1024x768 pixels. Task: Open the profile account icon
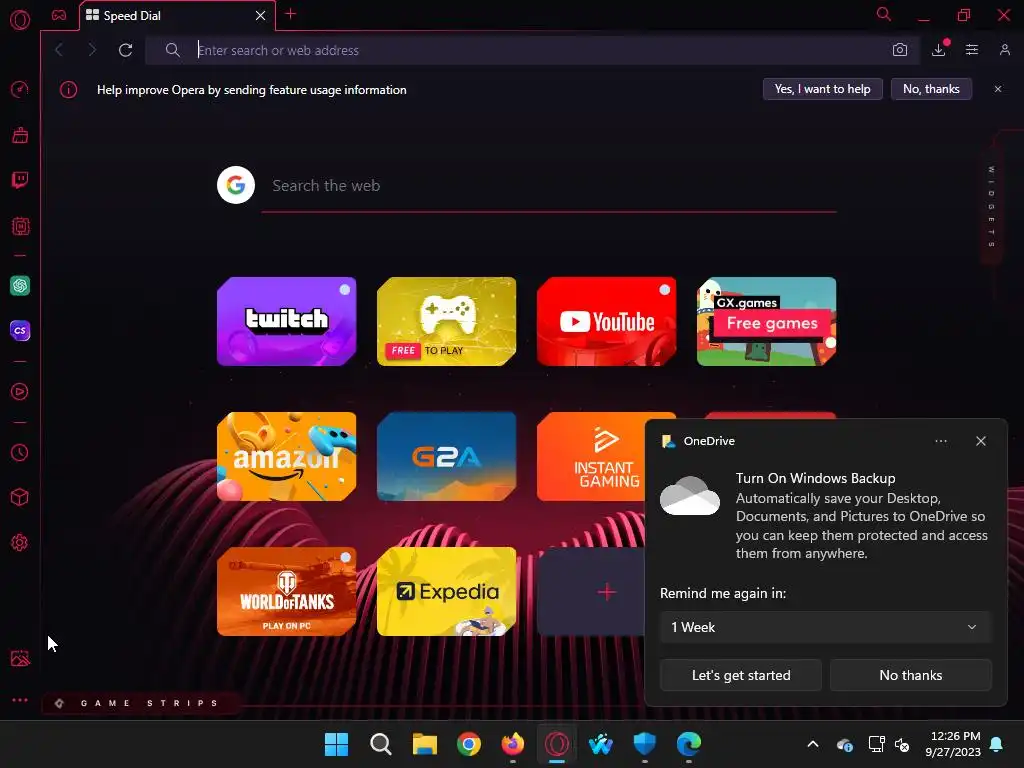[1005, 50]
